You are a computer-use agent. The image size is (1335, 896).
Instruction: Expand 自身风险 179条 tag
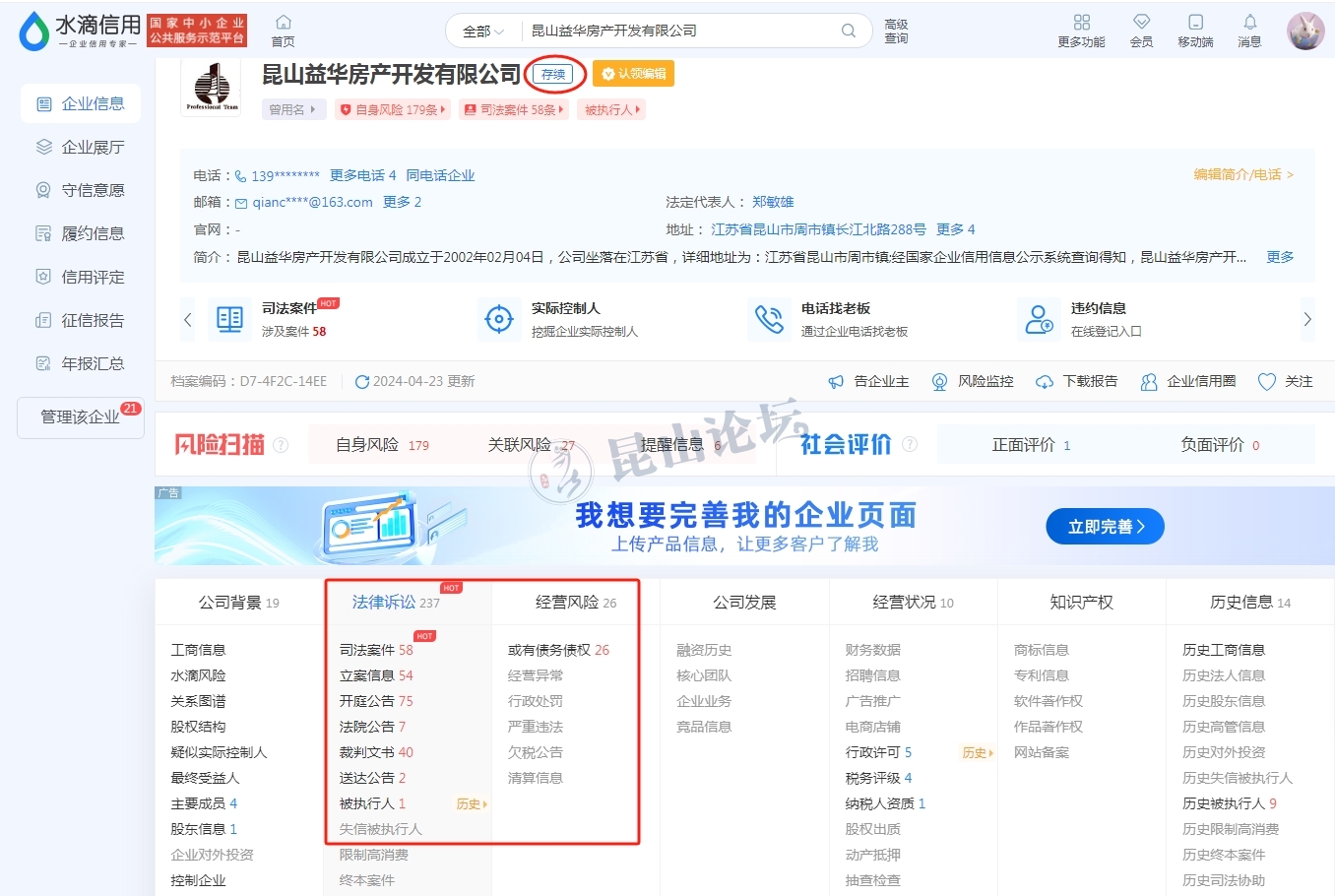[x=393, y=110]
